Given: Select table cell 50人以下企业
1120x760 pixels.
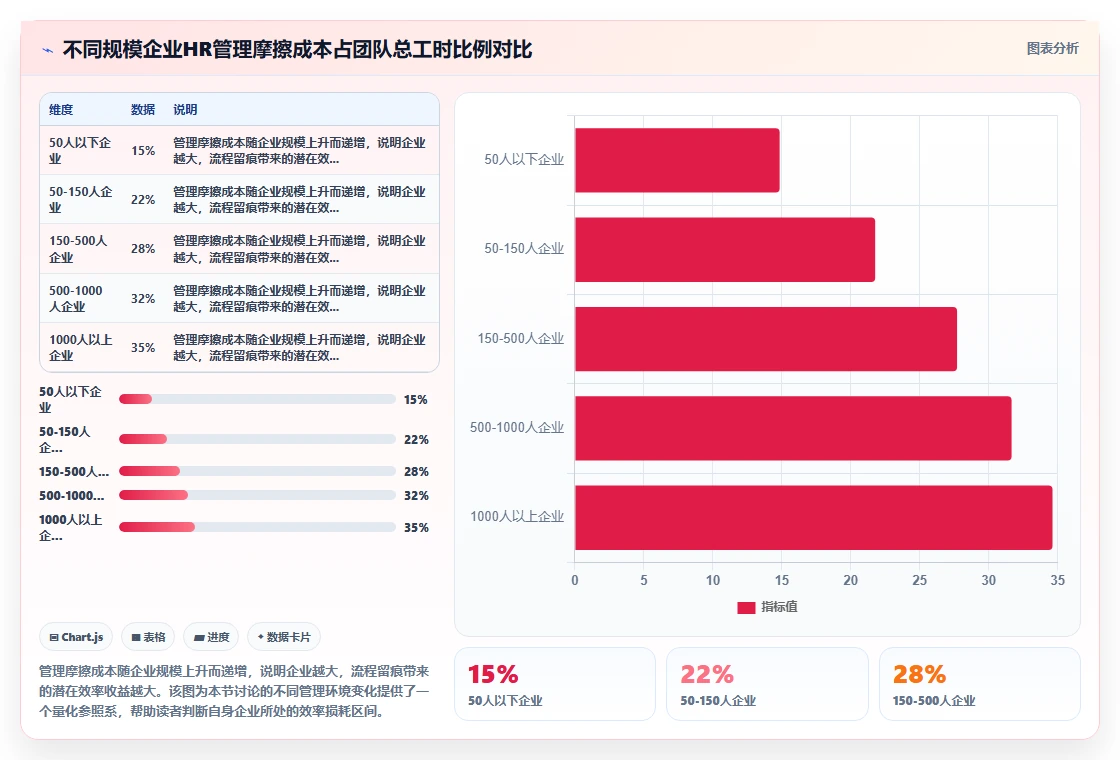Looking at the screenshot, I should 80,151.
